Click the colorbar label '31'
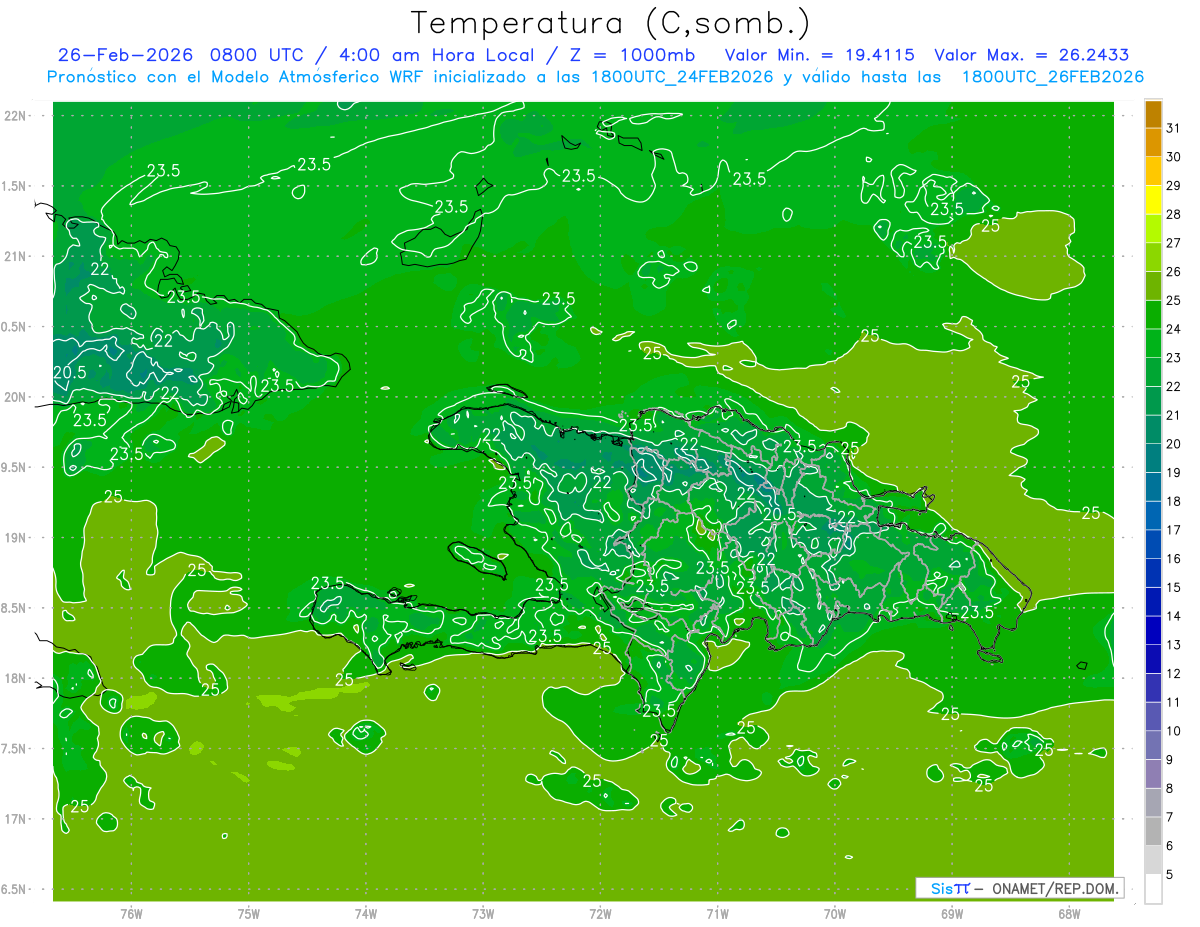The height and width of the screenshot is (927, 1200). [1174, 128]
